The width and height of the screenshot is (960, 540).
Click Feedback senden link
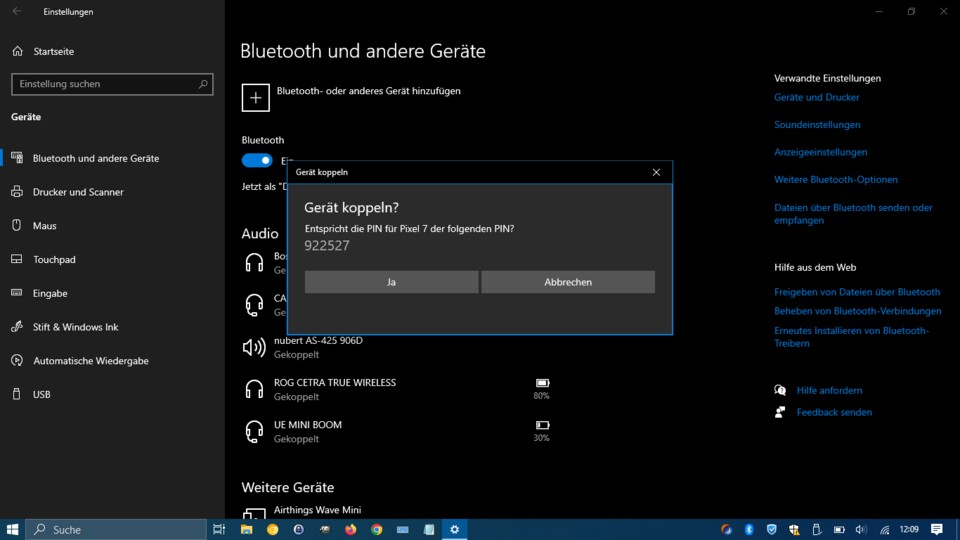[834, 413]
